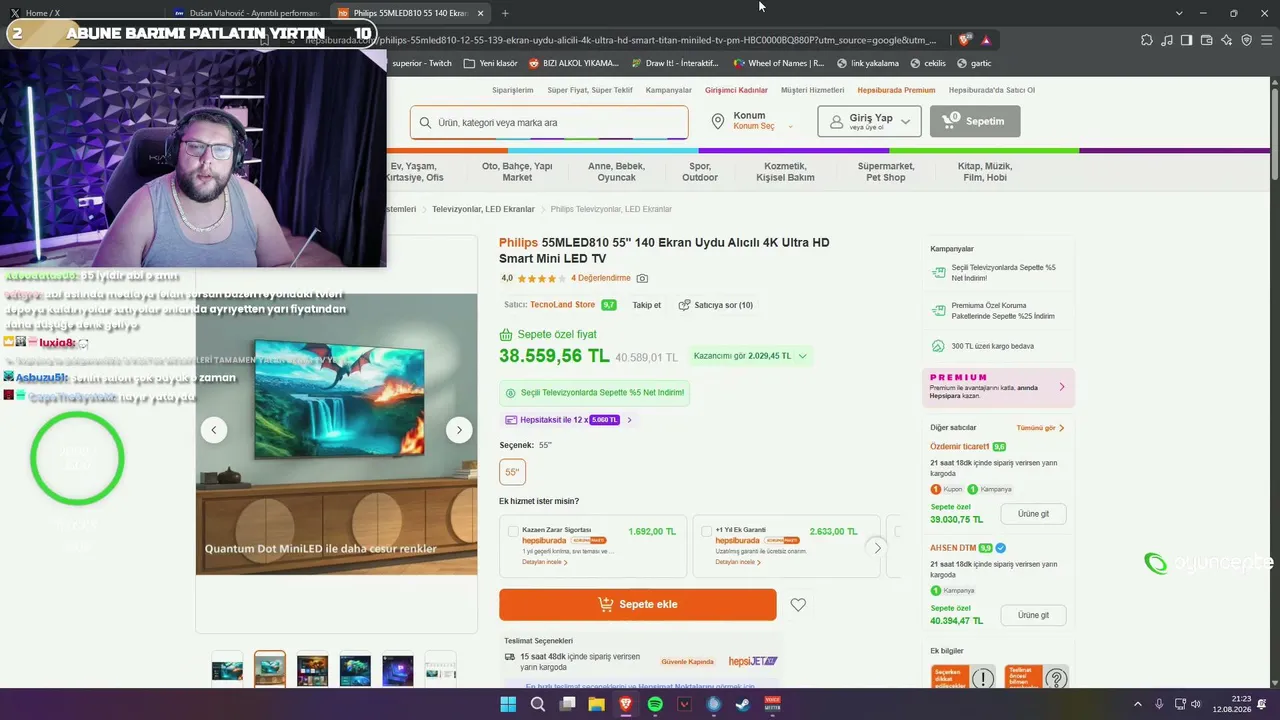The image size is (1280, 720).
Task: Open the browser hamburger menu
Action: 1266,40
